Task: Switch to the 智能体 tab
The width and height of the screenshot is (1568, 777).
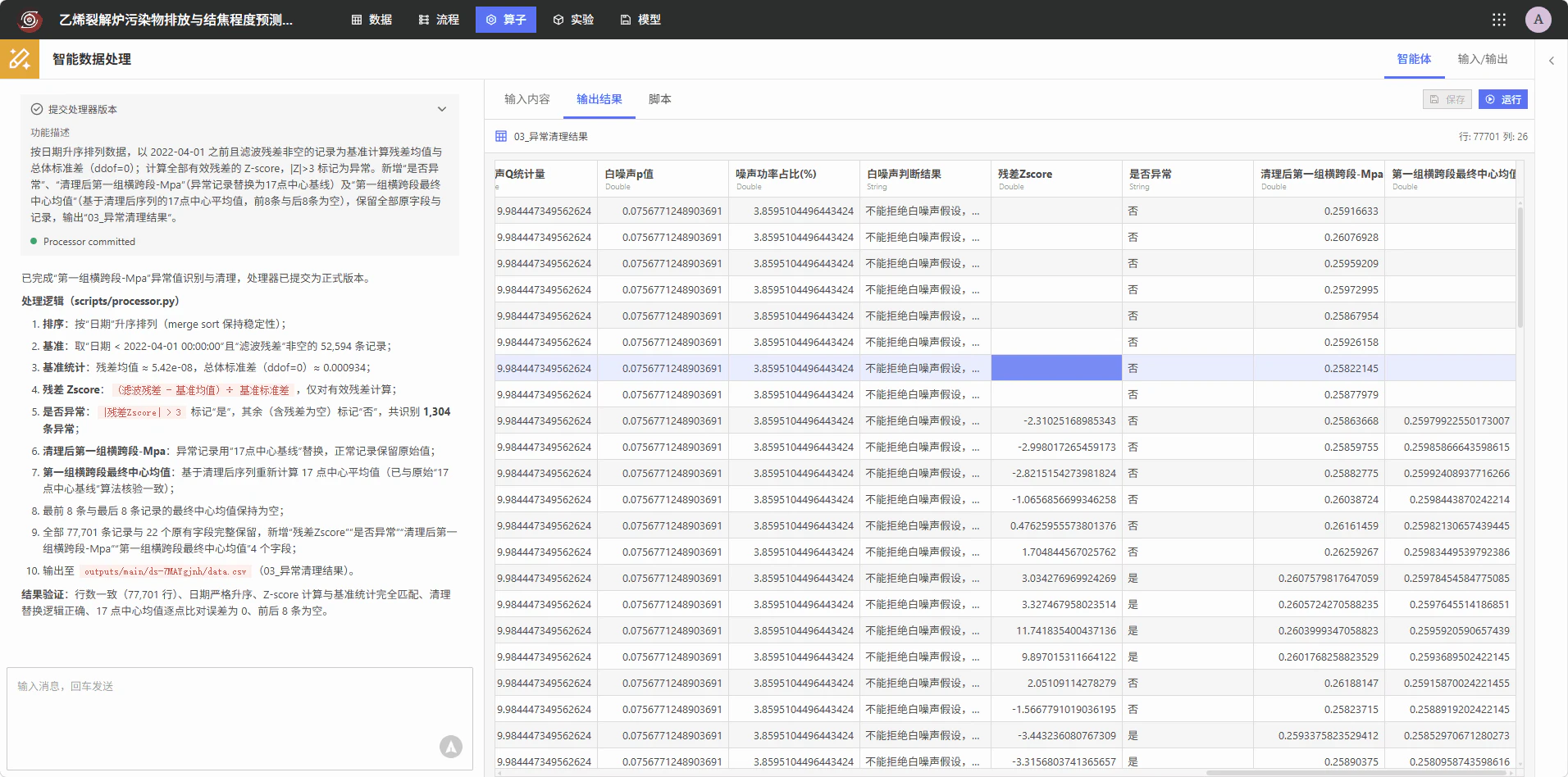Action: tap(1414, 59)
